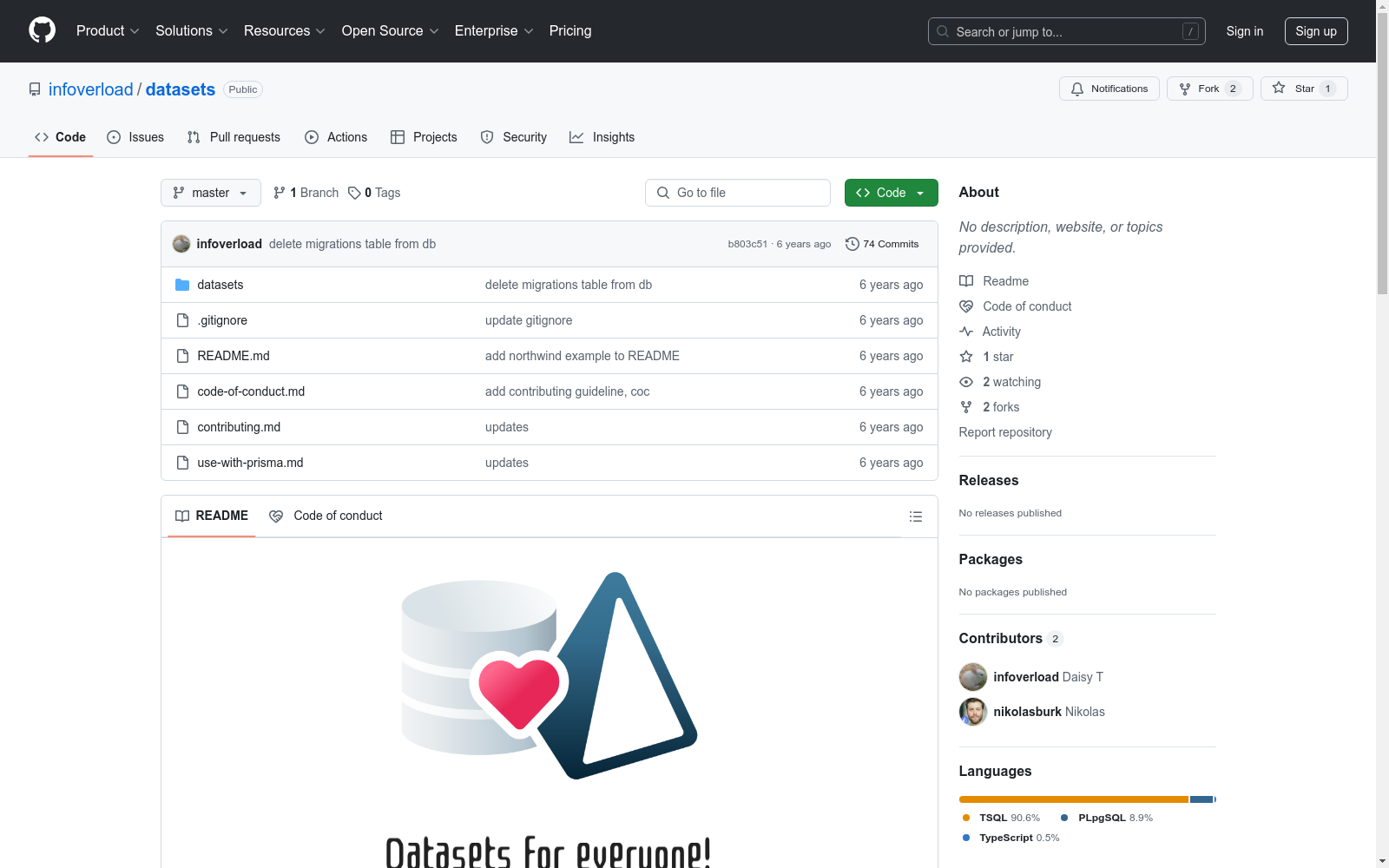Viewport: 1389px width, 868px height.
Task: Switch to Code of conduct tab in file viewer
Action: click(x=326, y=516)
